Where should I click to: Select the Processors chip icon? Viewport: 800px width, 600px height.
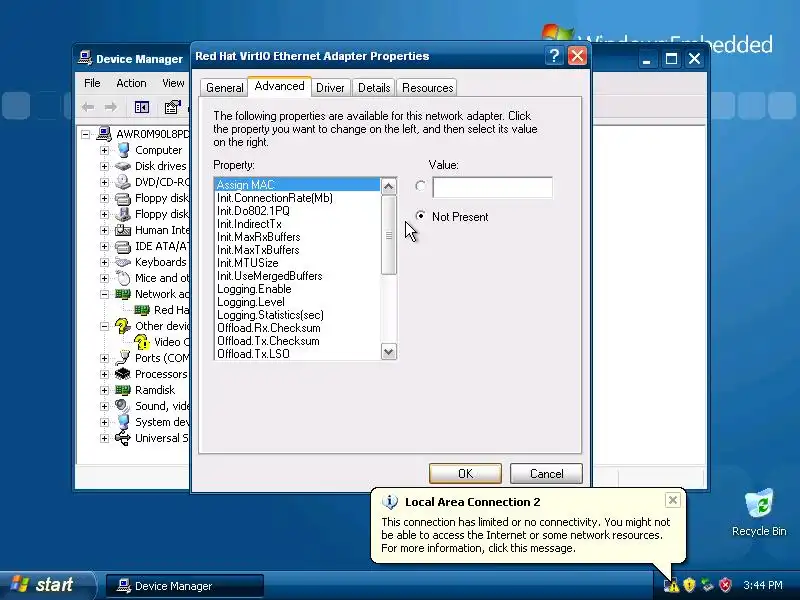click(123, 374)
